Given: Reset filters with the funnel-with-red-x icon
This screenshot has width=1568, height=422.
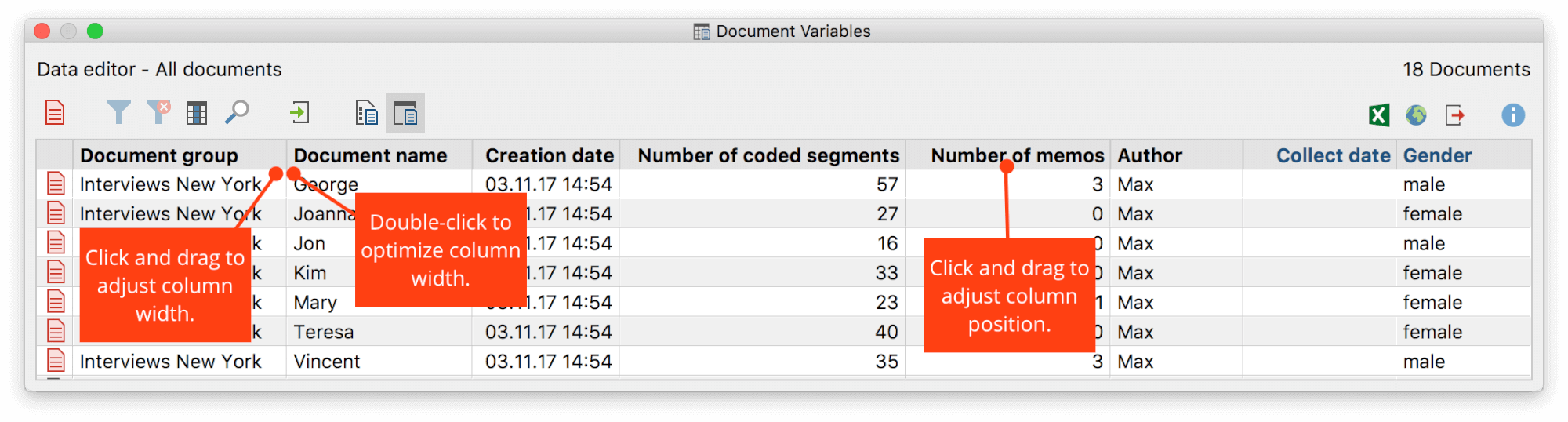Looking at the screenshot, I should [159, 112].
